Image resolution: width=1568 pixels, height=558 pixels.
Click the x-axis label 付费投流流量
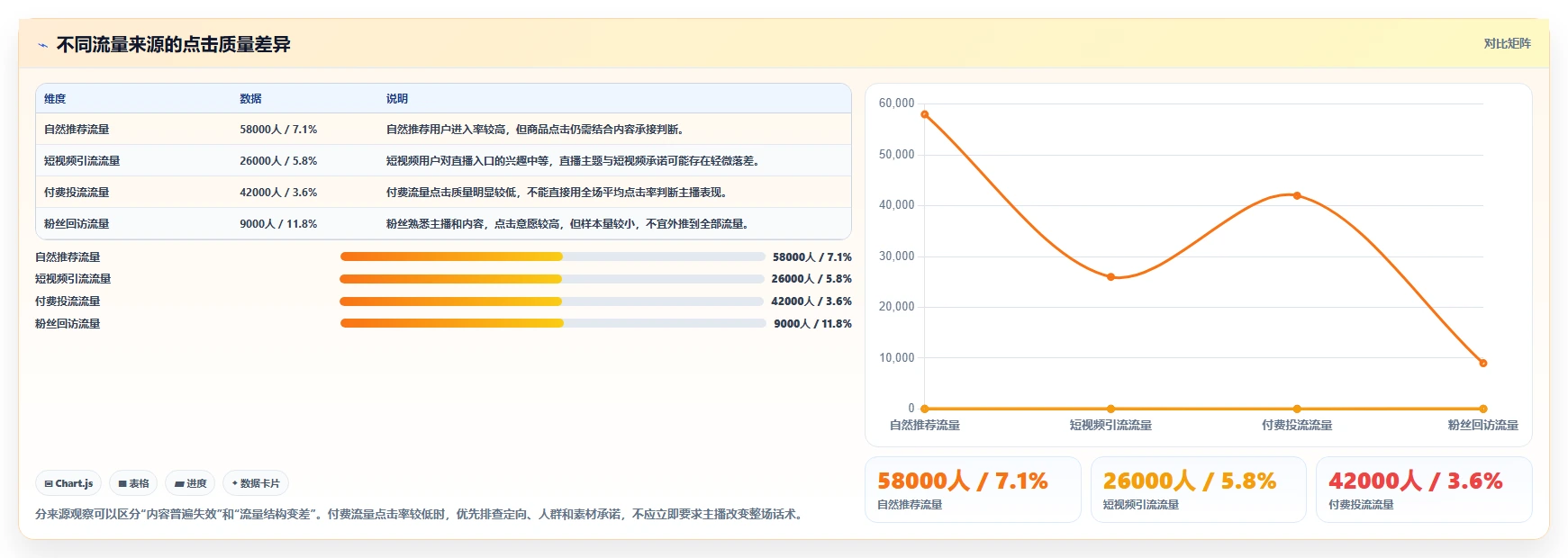click(1297, 425)
